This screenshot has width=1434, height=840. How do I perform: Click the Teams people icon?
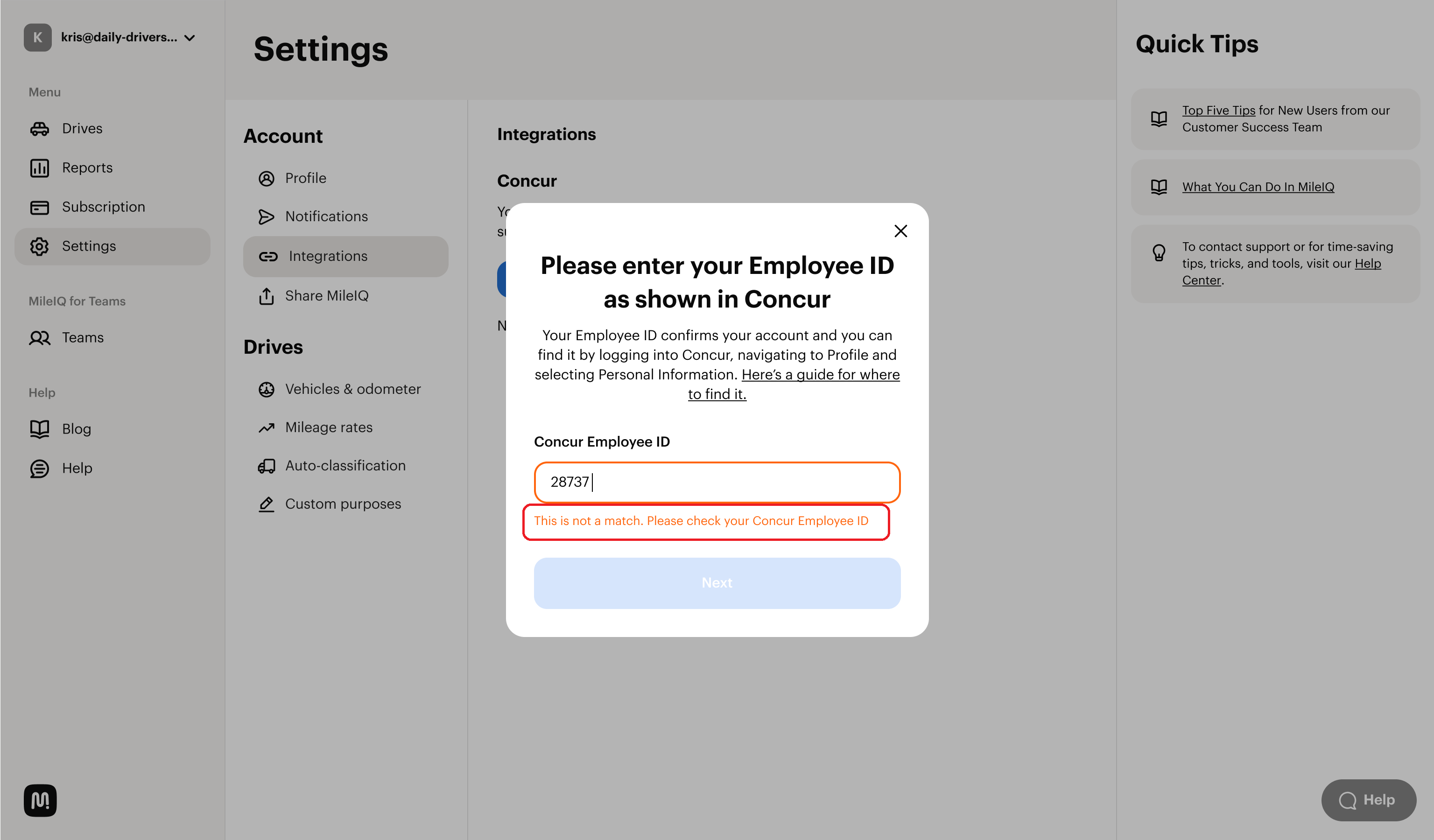39,338
